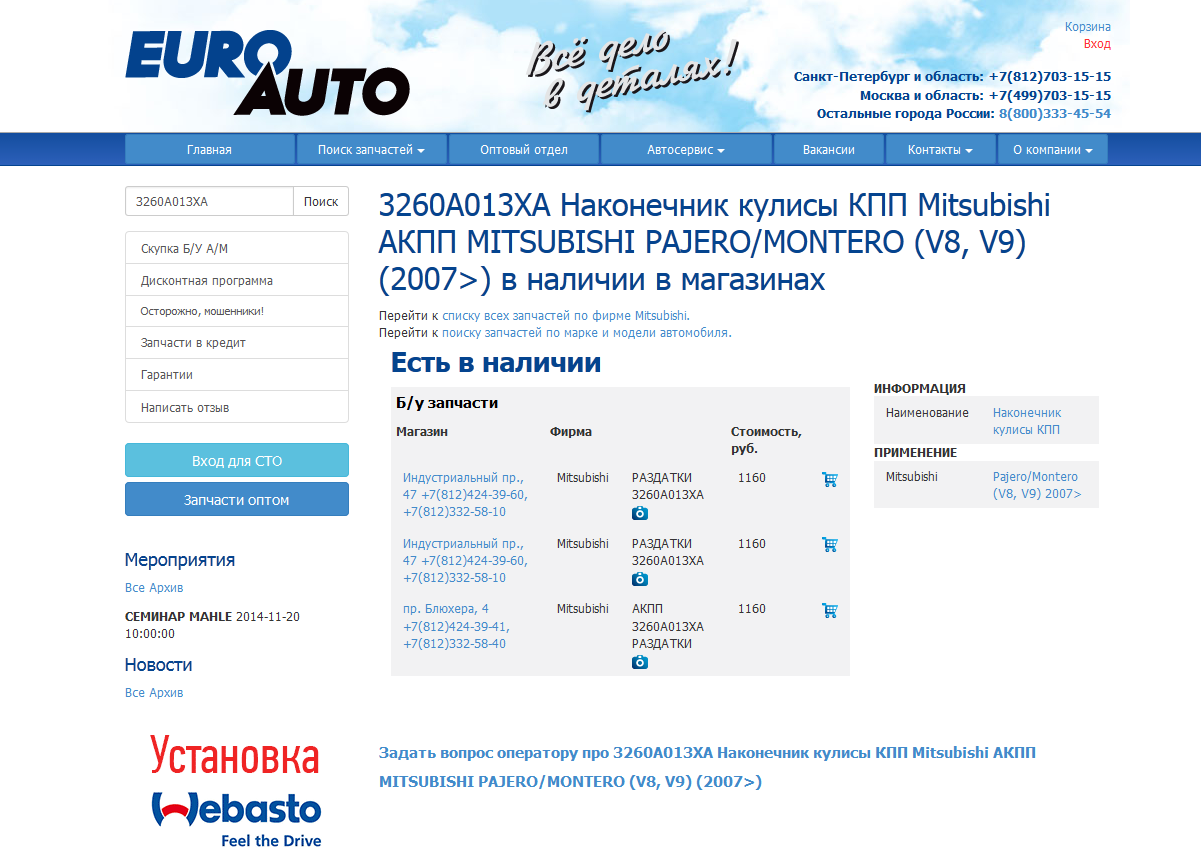Click the Фирма column header
This screenshot has height=859, width=1201.
click(571, 432)
